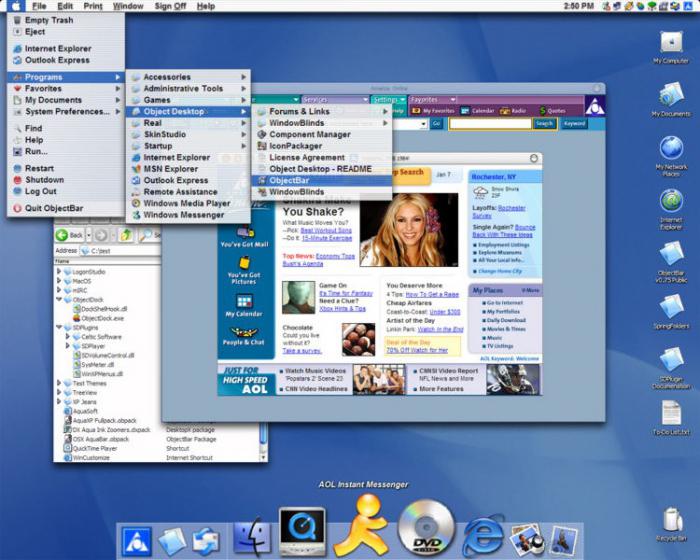
Task: Expand the Test Themes folder
Action: pyautogui.click(x=59, y=383)
